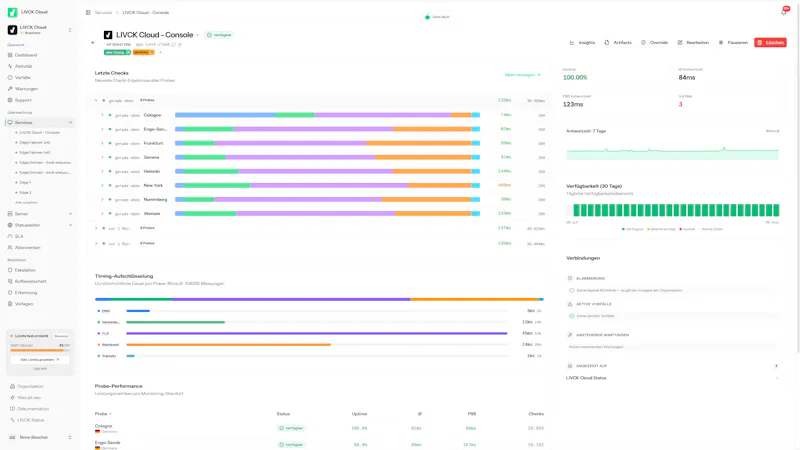Open the notification bell with red badge
The image size is (800, 450).
point(784,11)
